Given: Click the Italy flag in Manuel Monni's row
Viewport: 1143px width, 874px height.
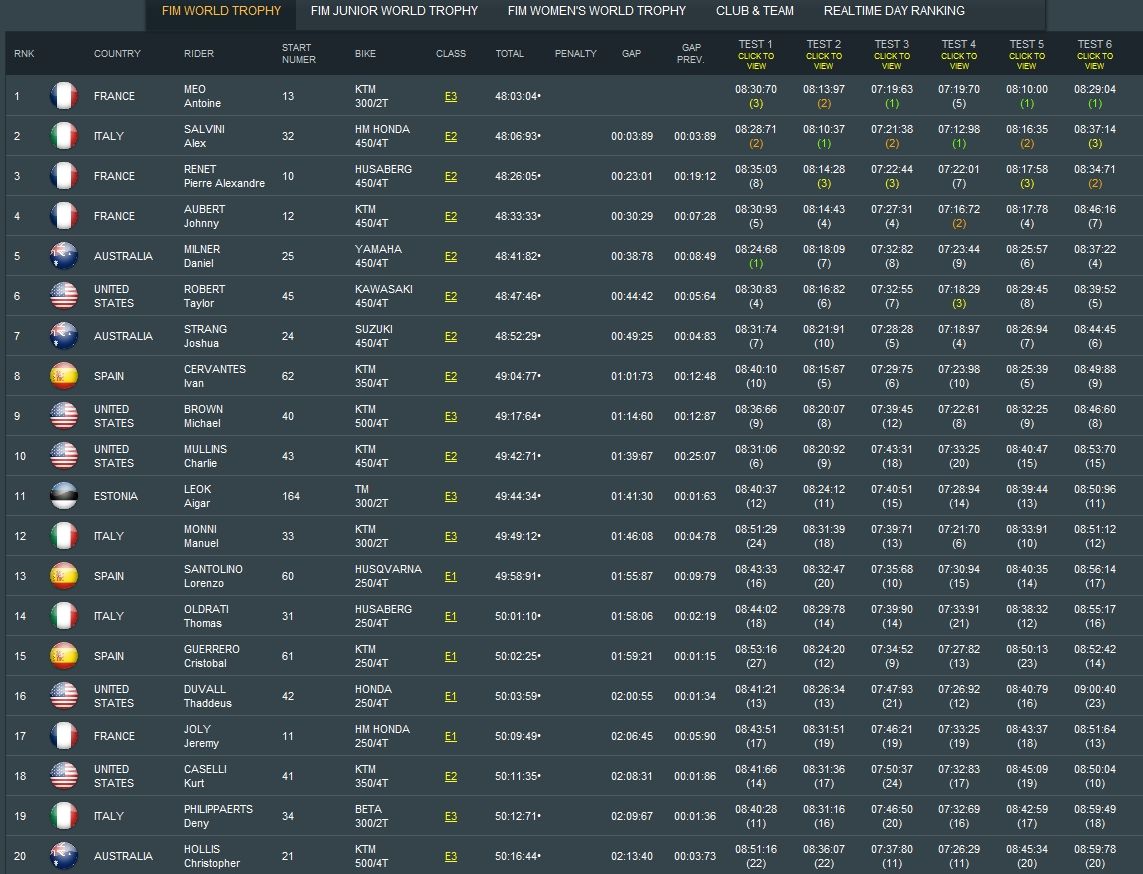Looking at the screenshot, I should (64, 536).
